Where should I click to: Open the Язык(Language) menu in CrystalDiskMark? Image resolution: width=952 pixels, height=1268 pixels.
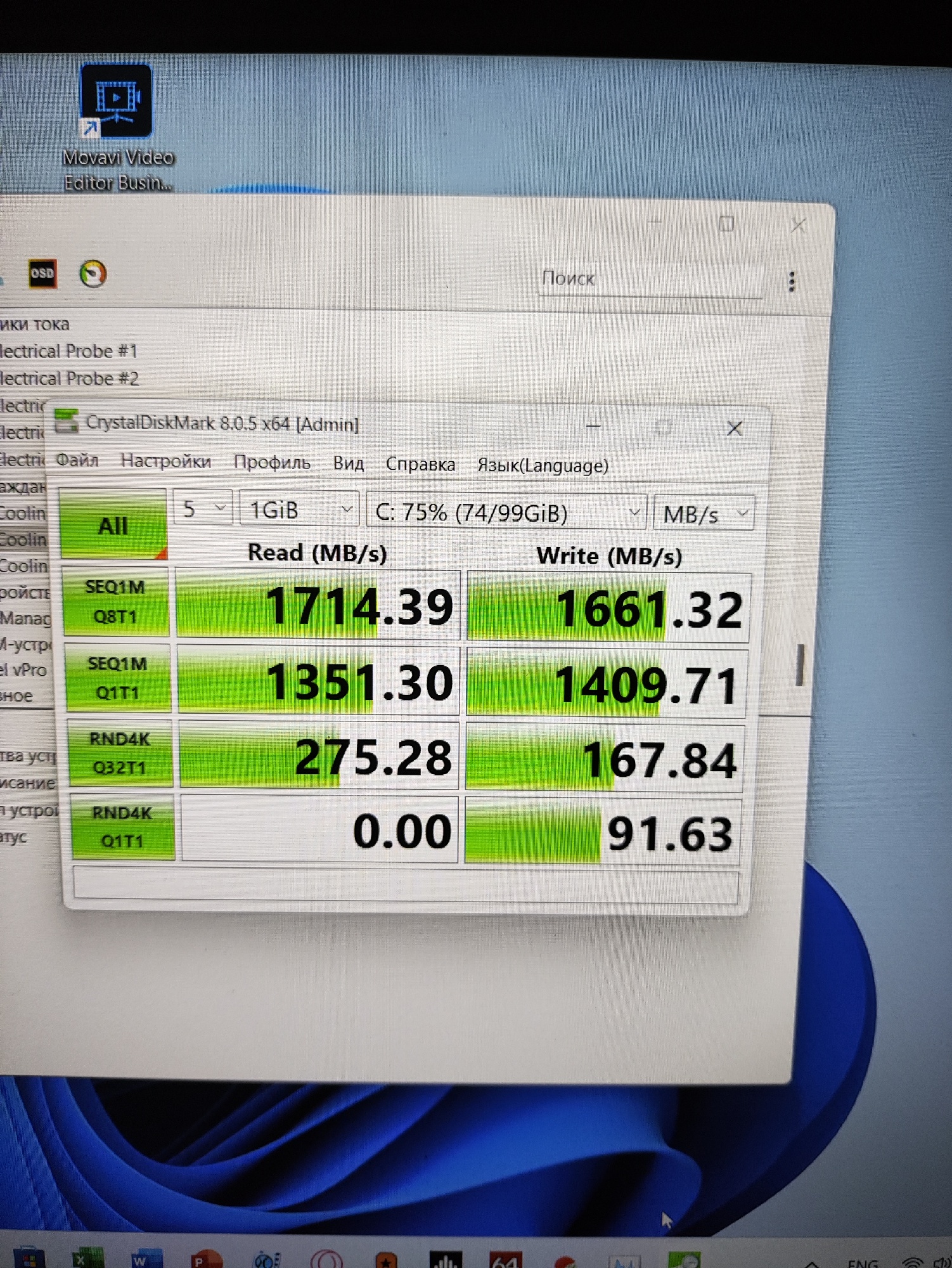click(x=543, y=465)
